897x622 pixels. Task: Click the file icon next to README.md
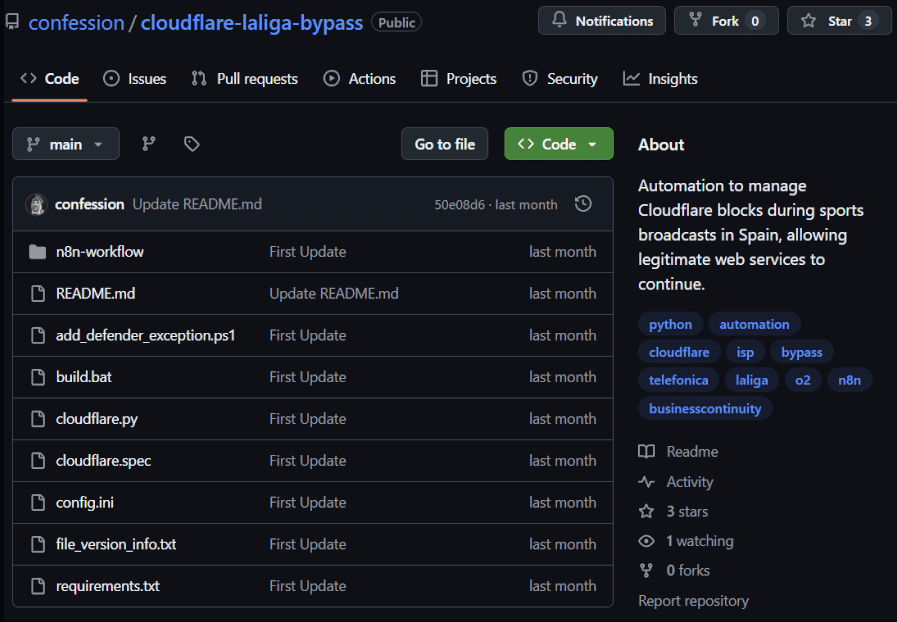coord(38,294)
